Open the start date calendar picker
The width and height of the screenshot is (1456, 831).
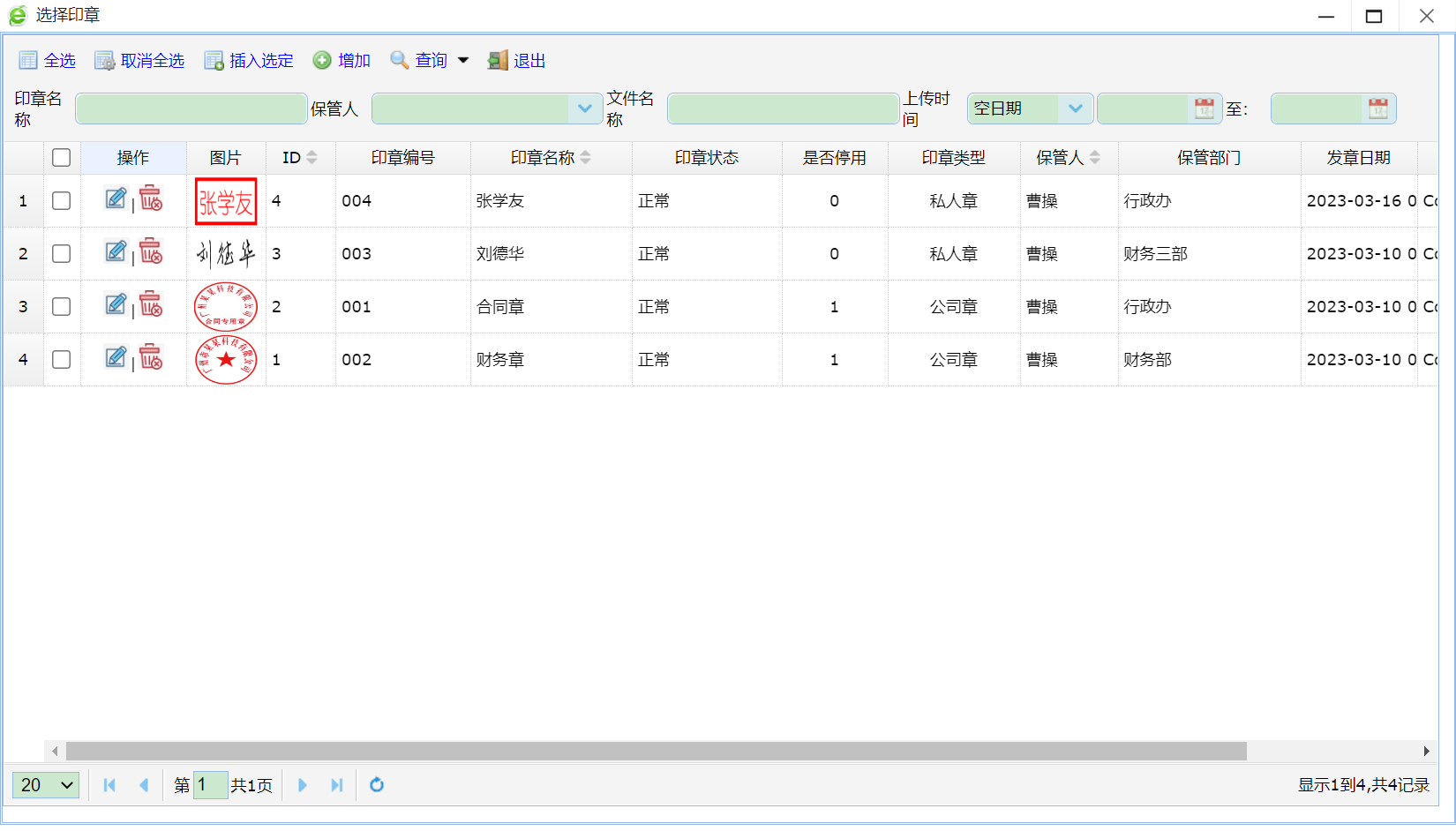1204,109
